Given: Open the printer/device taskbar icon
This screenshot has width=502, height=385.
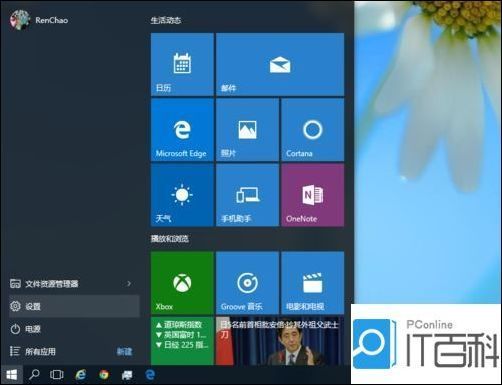Looking at the screenshot, I should [127, 375].
